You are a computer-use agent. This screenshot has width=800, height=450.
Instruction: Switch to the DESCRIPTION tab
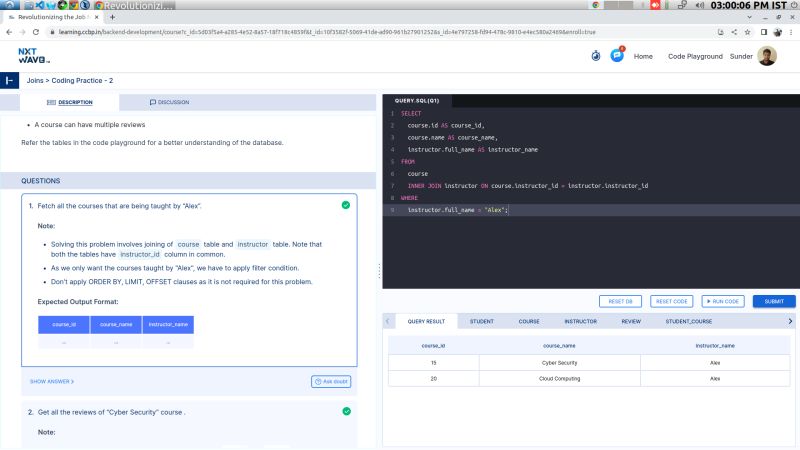69,102
